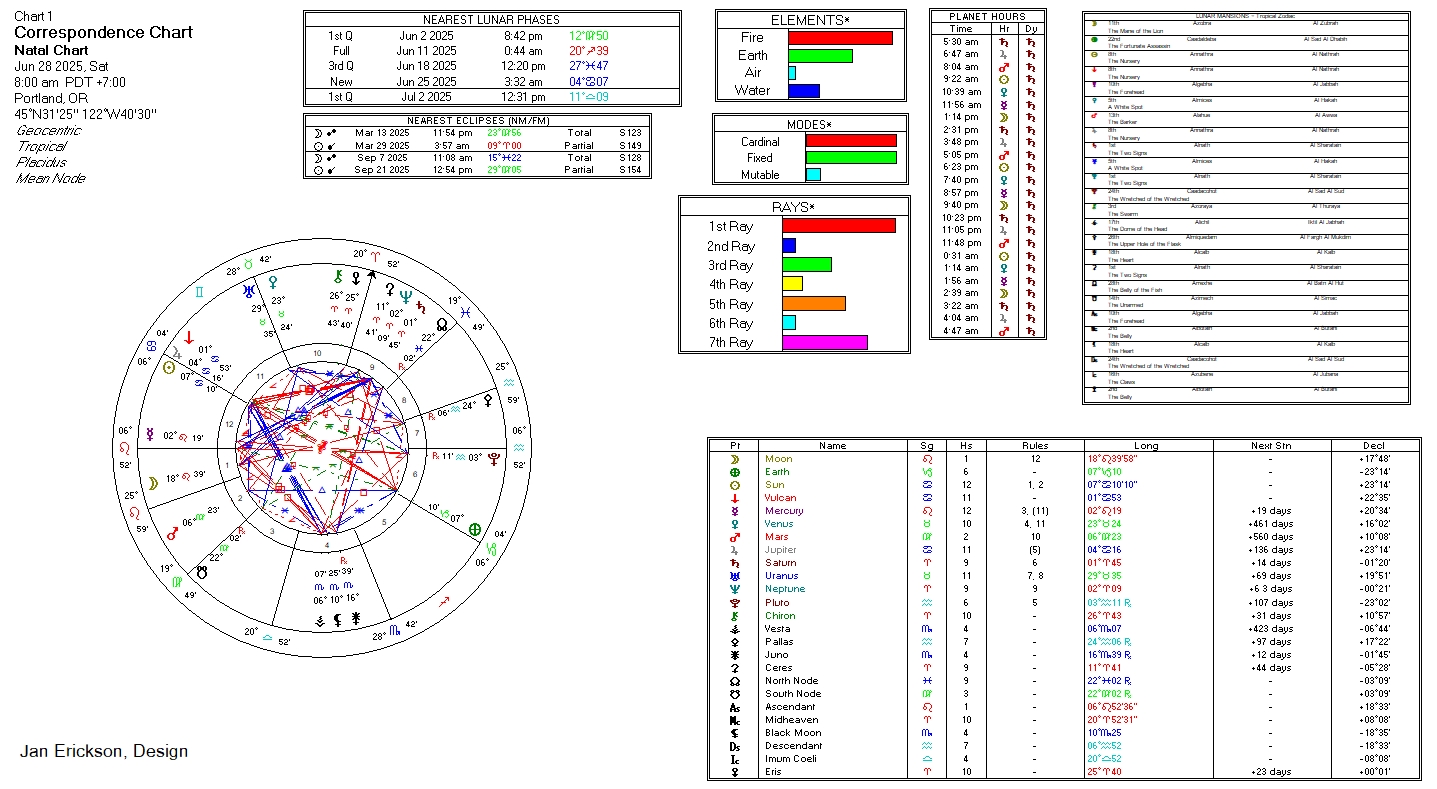This screenshot has height=789, width=1437.
Task: Click the North Node glyph in the wheel
Action: (x=441, y=324)
